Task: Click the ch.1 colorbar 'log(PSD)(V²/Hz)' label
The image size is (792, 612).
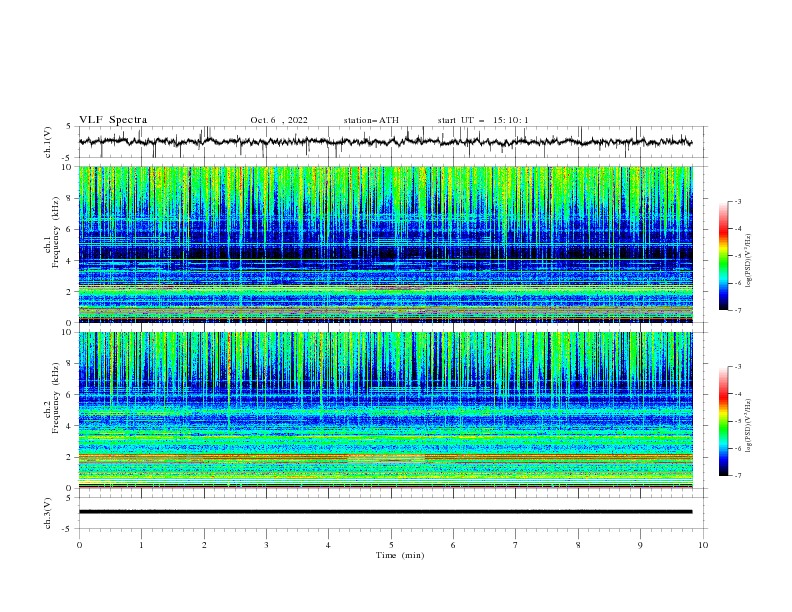Action: point(748,261)
